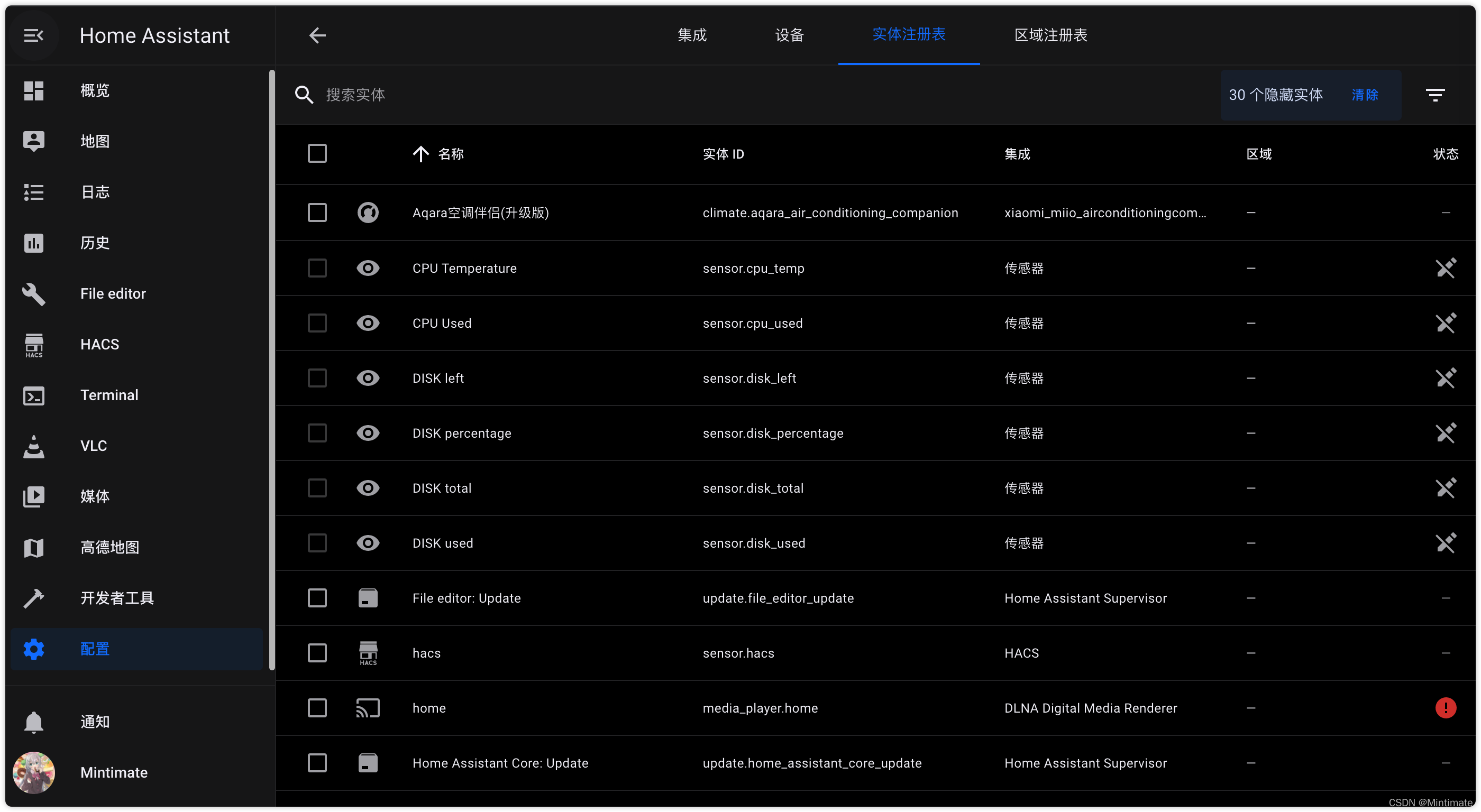
Task: Tick the select-all checkbox in header
Action: coord(317,153)
